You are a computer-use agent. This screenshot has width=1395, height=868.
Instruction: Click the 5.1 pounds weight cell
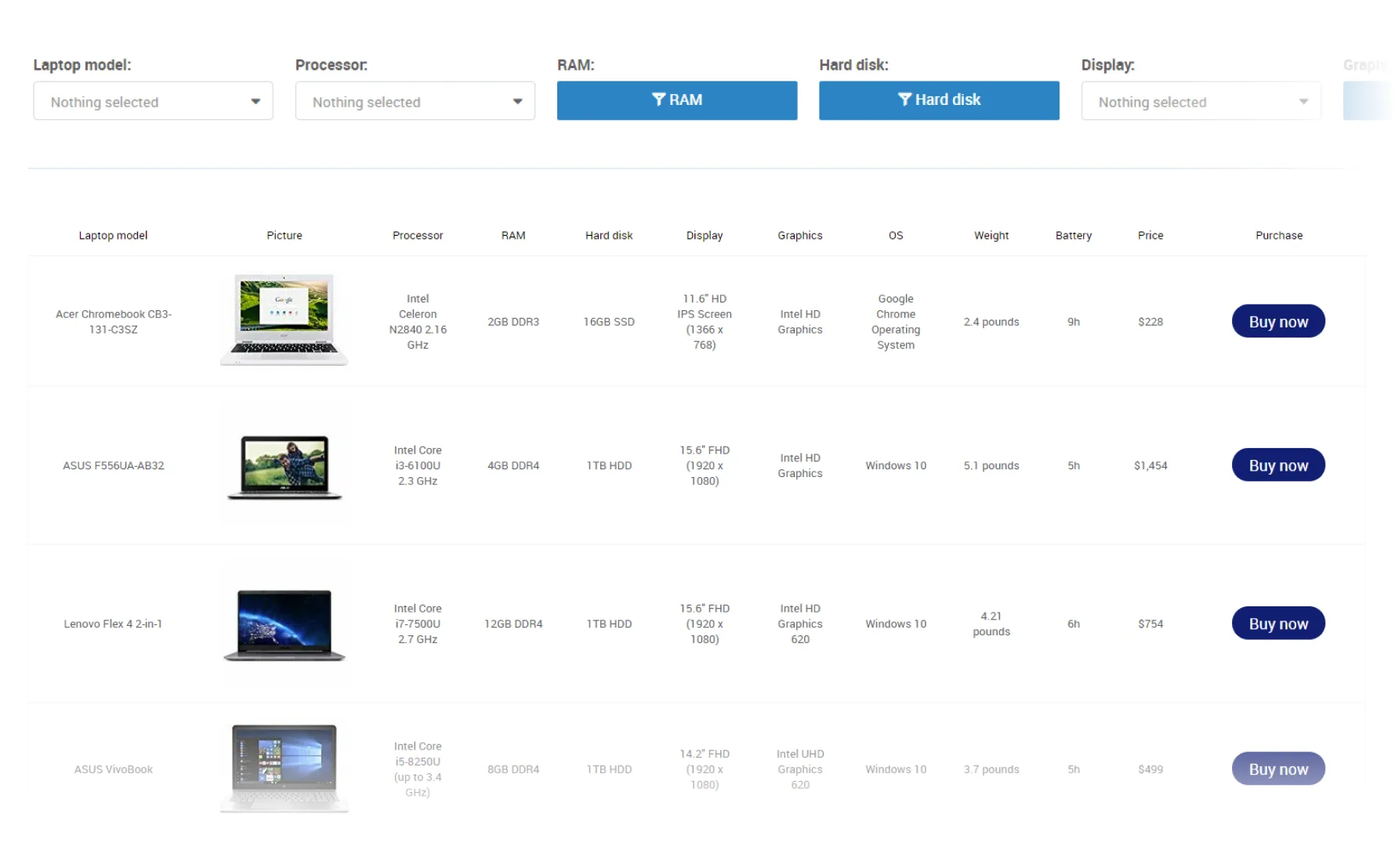[991, 465]
